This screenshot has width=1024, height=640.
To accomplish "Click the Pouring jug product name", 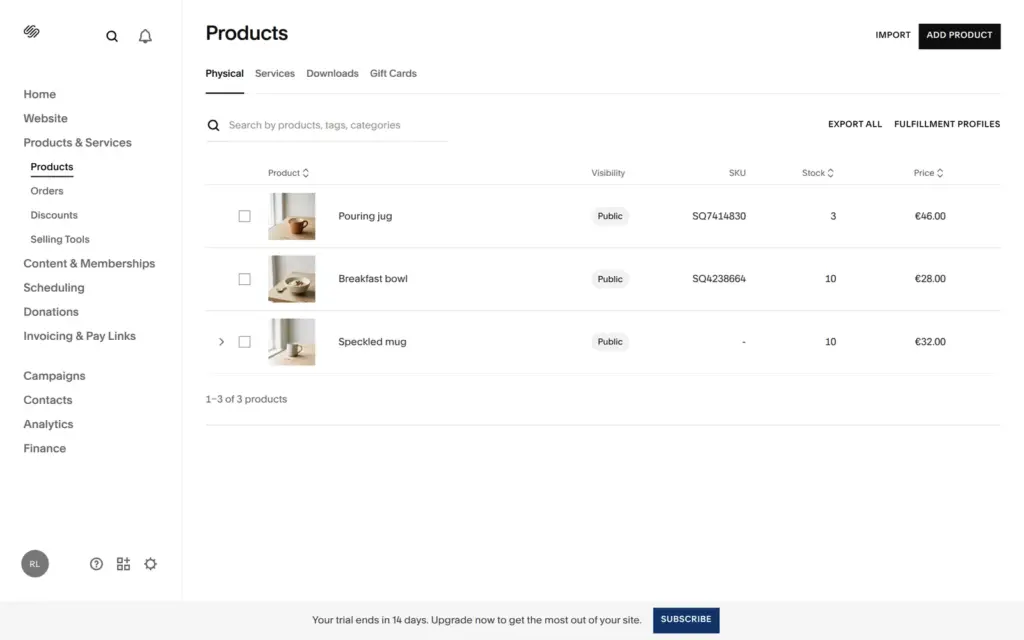I will (x=365, y=216).
